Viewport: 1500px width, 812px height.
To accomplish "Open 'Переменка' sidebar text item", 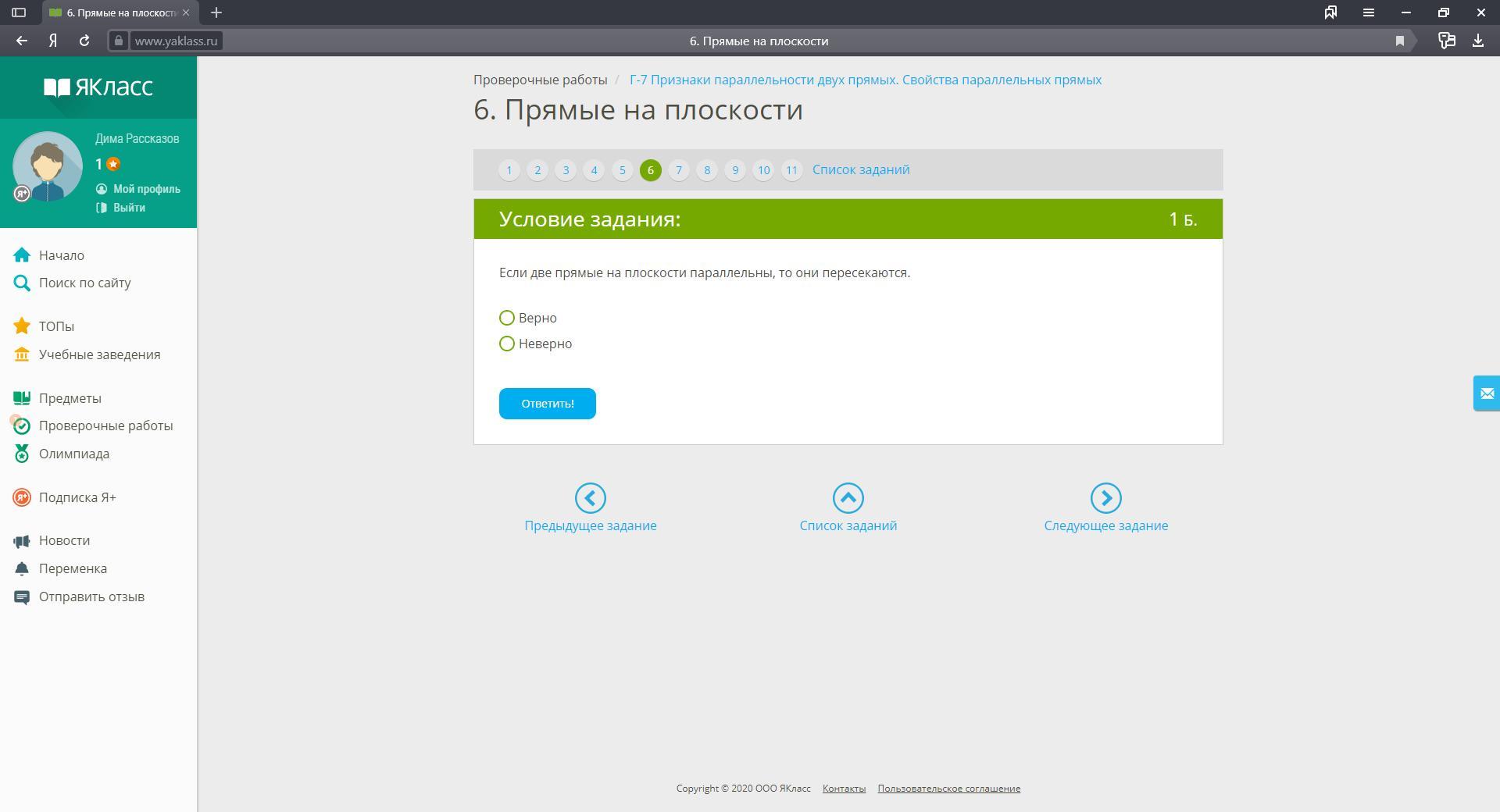I will (x=73, y=568).
